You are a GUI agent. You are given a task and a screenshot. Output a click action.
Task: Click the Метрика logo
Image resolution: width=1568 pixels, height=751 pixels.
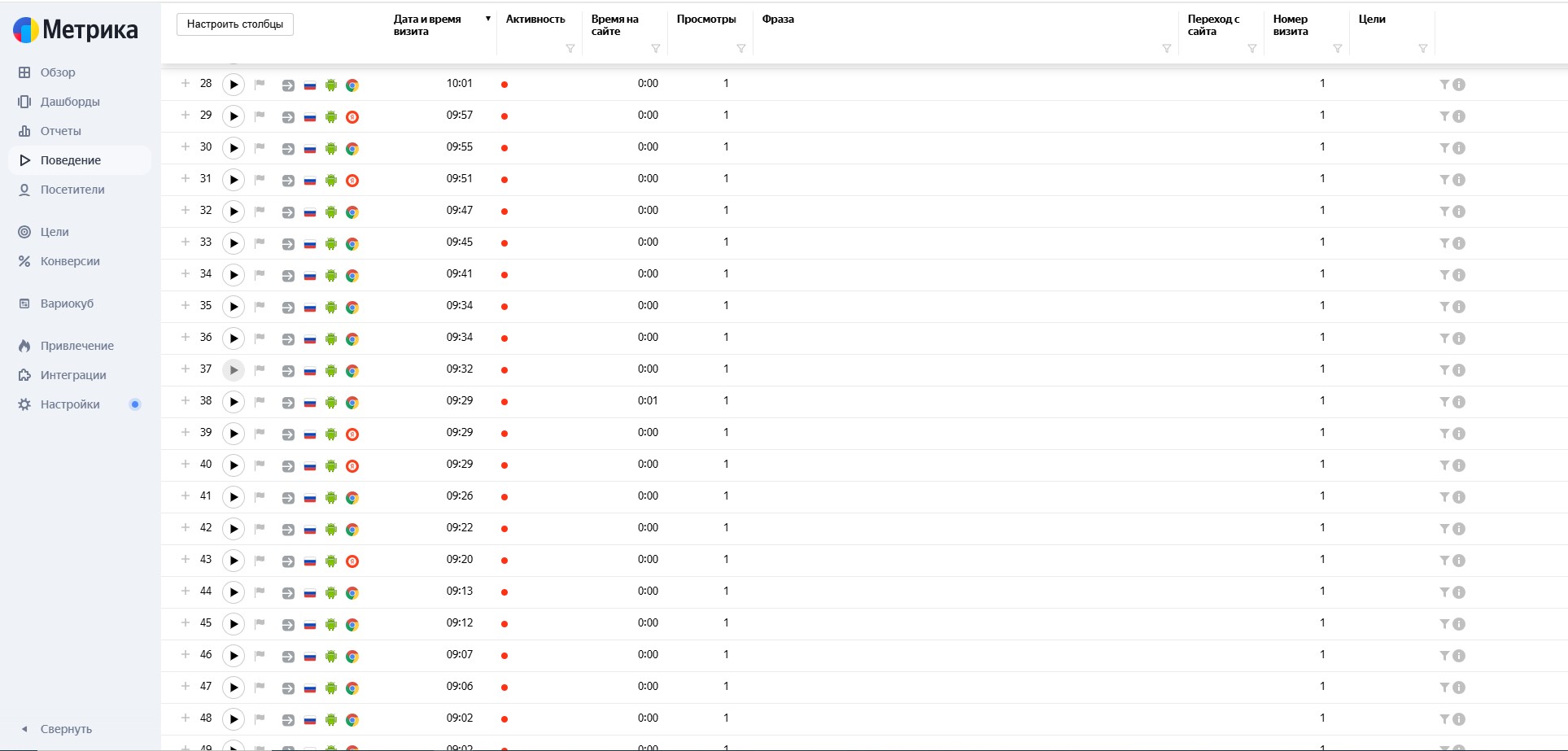click(x=75, y=30)
